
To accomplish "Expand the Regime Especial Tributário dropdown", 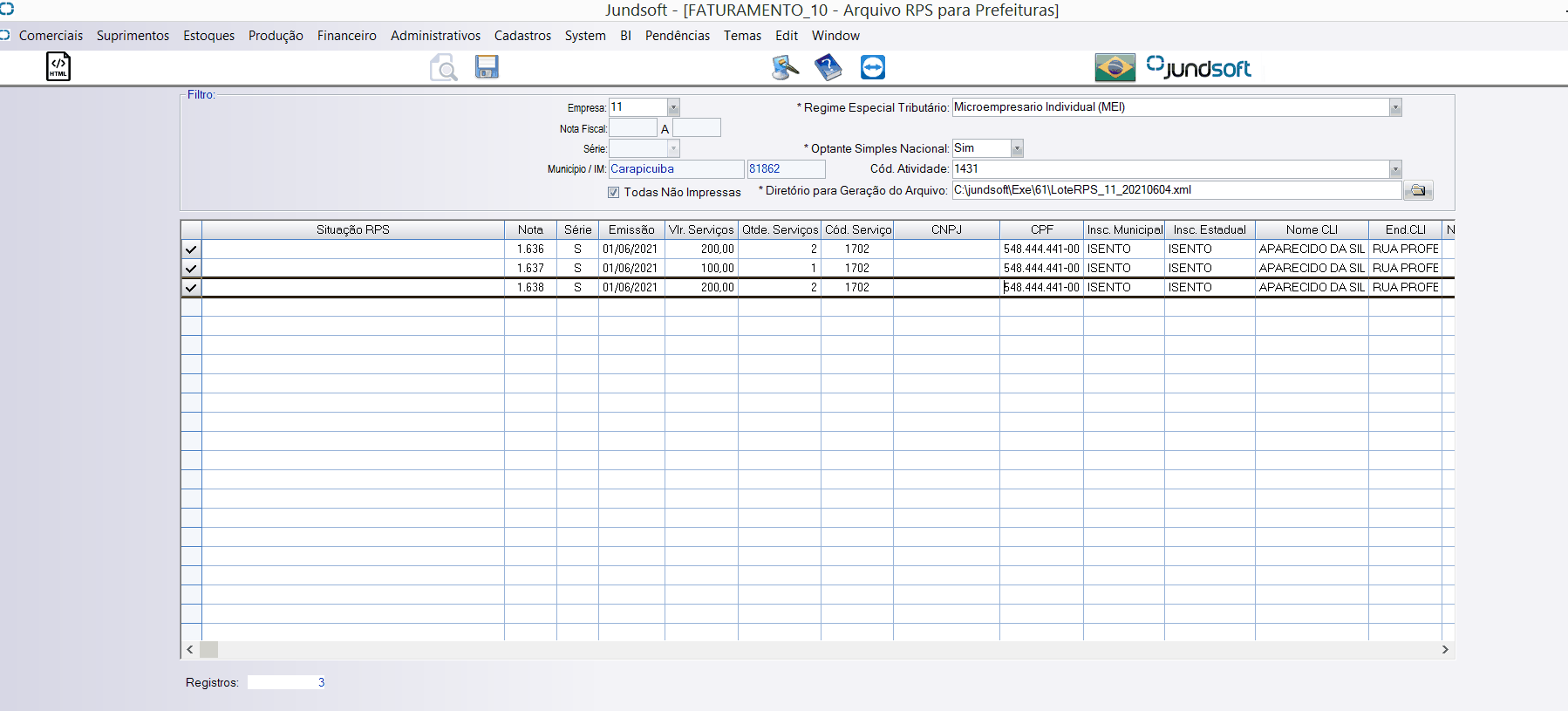I will click(x=1395, y=107).
